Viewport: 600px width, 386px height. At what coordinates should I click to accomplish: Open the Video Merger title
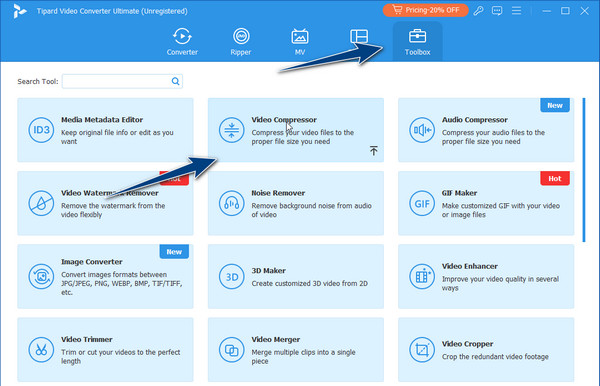pyautogui.click(x=276, y=340)
